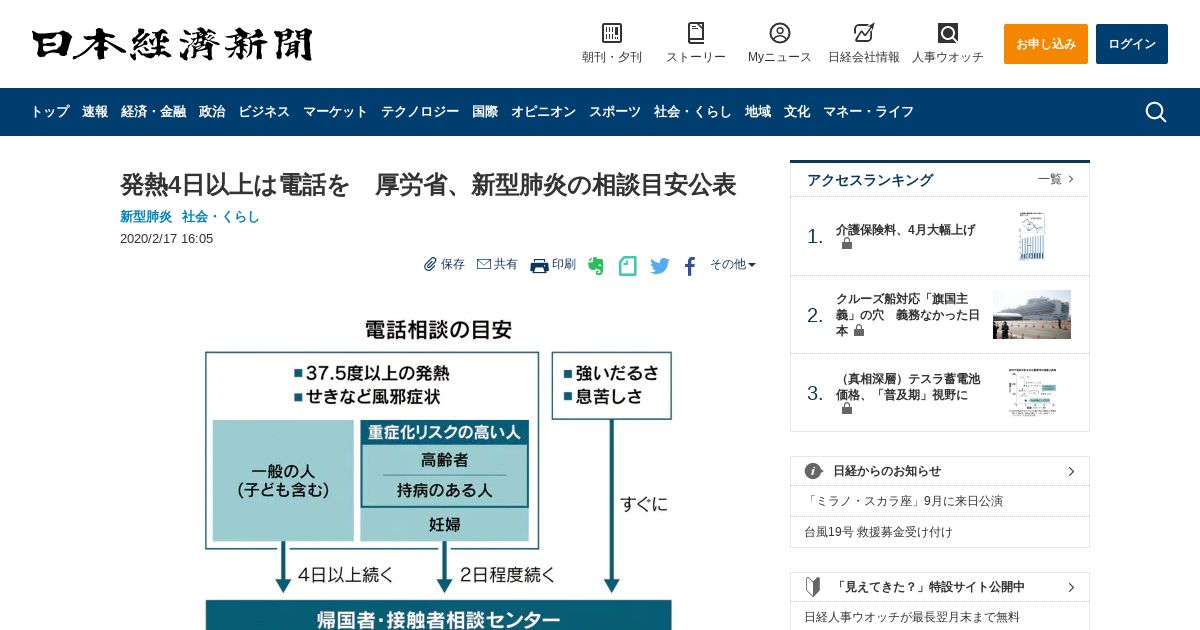Viewport: 1200px width, 630px height.
Task: Open the マーケット section
Action: pyautogui.click(x=335, y=112)
